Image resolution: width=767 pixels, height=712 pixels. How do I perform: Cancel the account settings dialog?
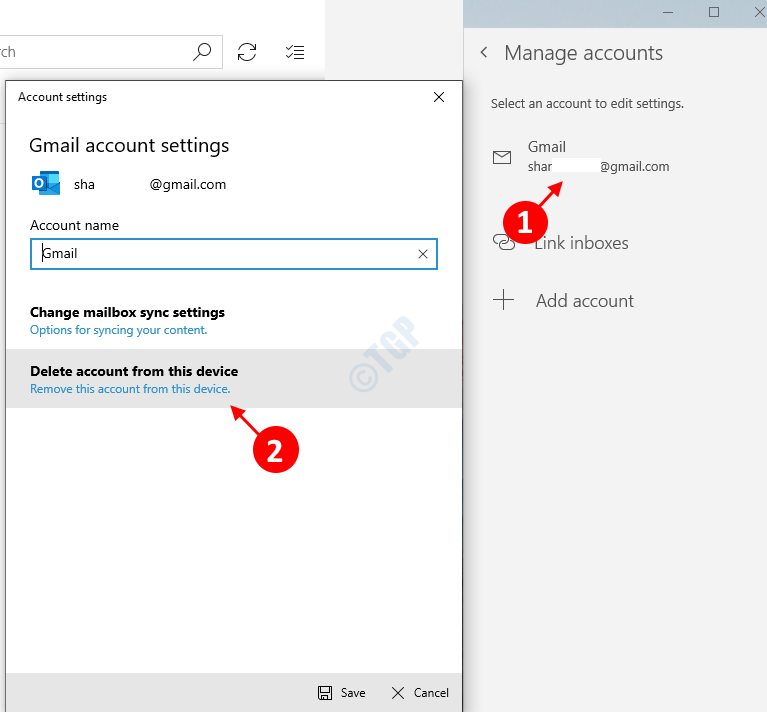point(420,692)
